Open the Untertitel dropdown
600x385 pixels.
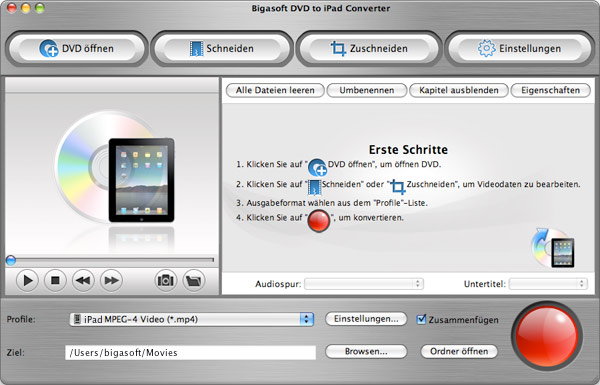tap(548, 284)
